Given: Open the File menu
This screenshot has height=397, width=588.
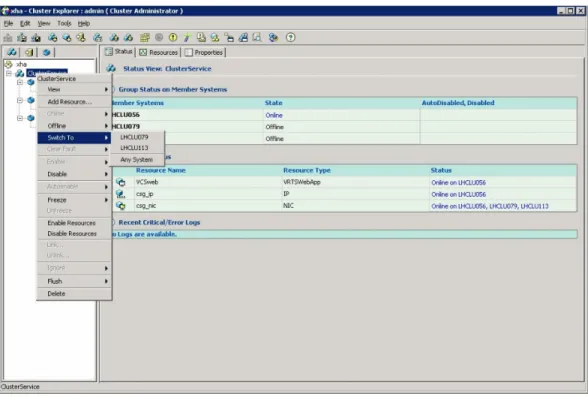Looking at the screenshot, I should 9,24.
